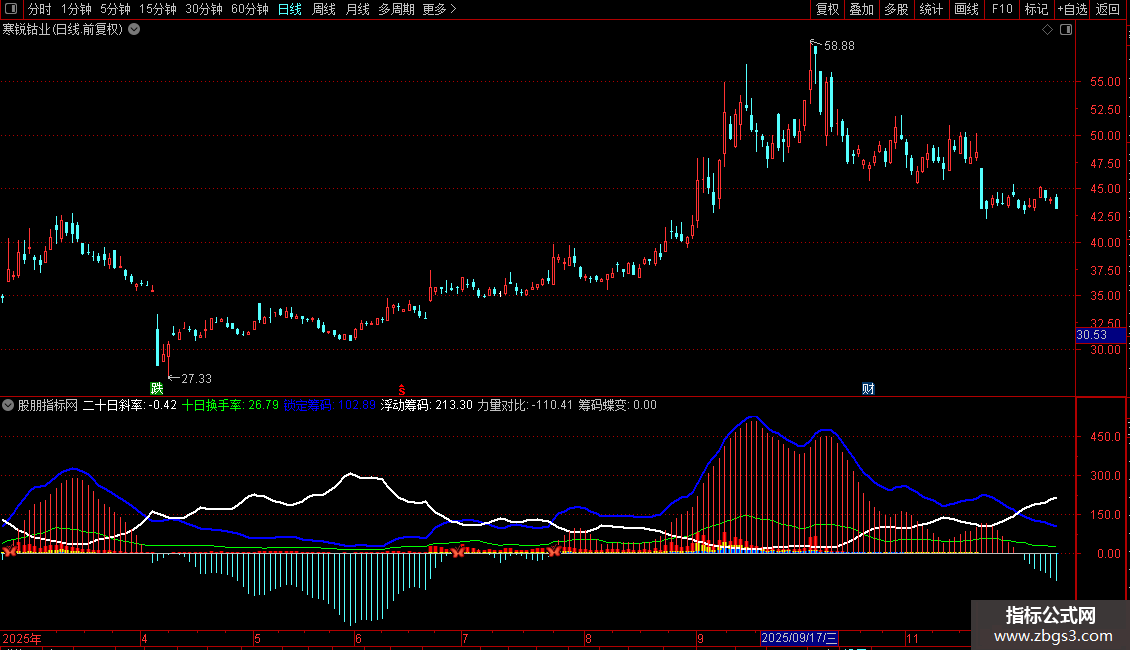Click the diamond marker icon above the chart

1047,30
